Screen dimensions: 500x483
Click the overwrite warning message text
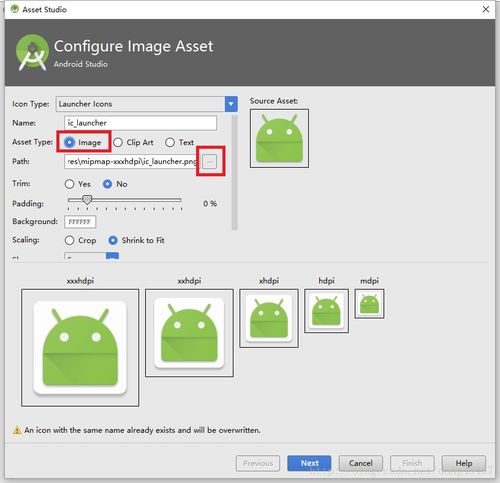[142, 430]
